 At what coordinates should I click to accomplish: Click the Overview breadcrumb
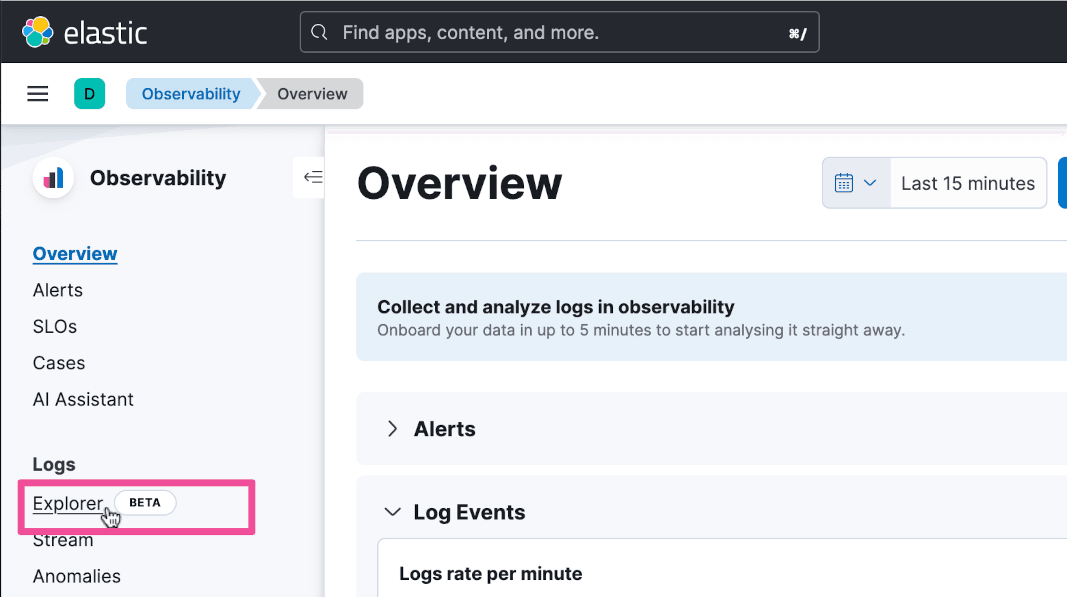coord(312,94)
